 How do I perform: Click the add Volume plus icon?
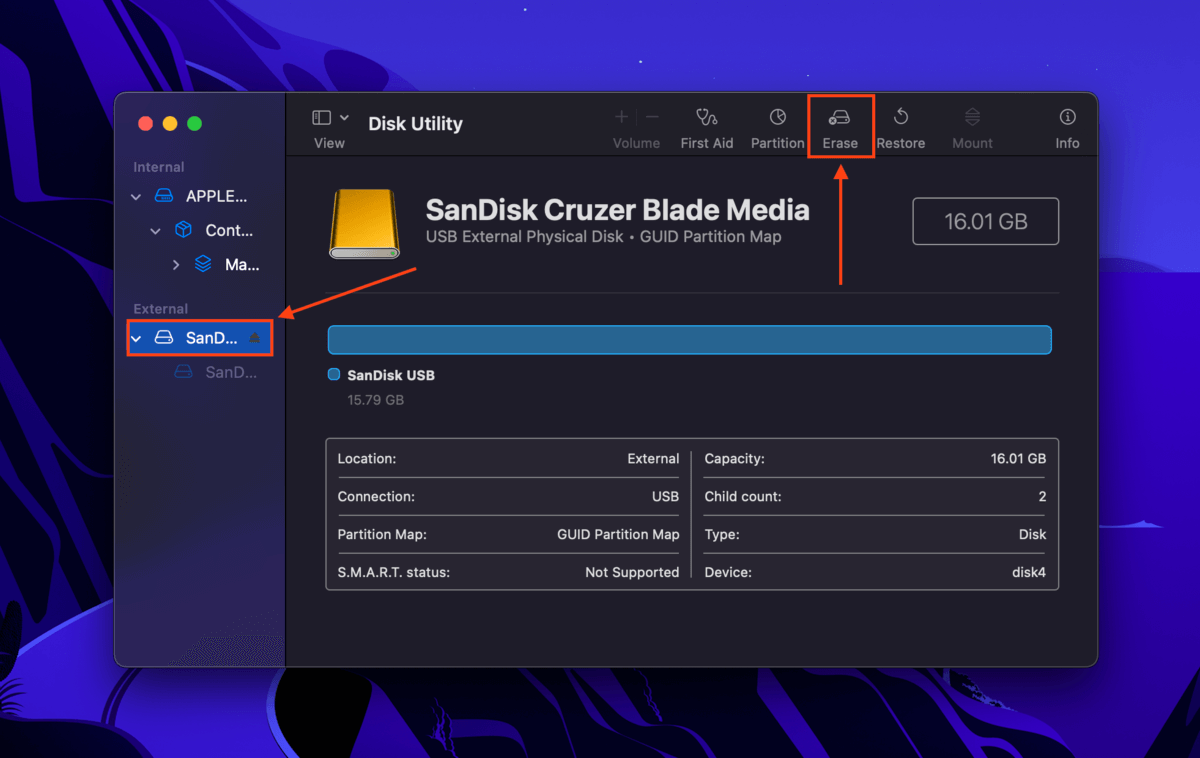point(622,117)
